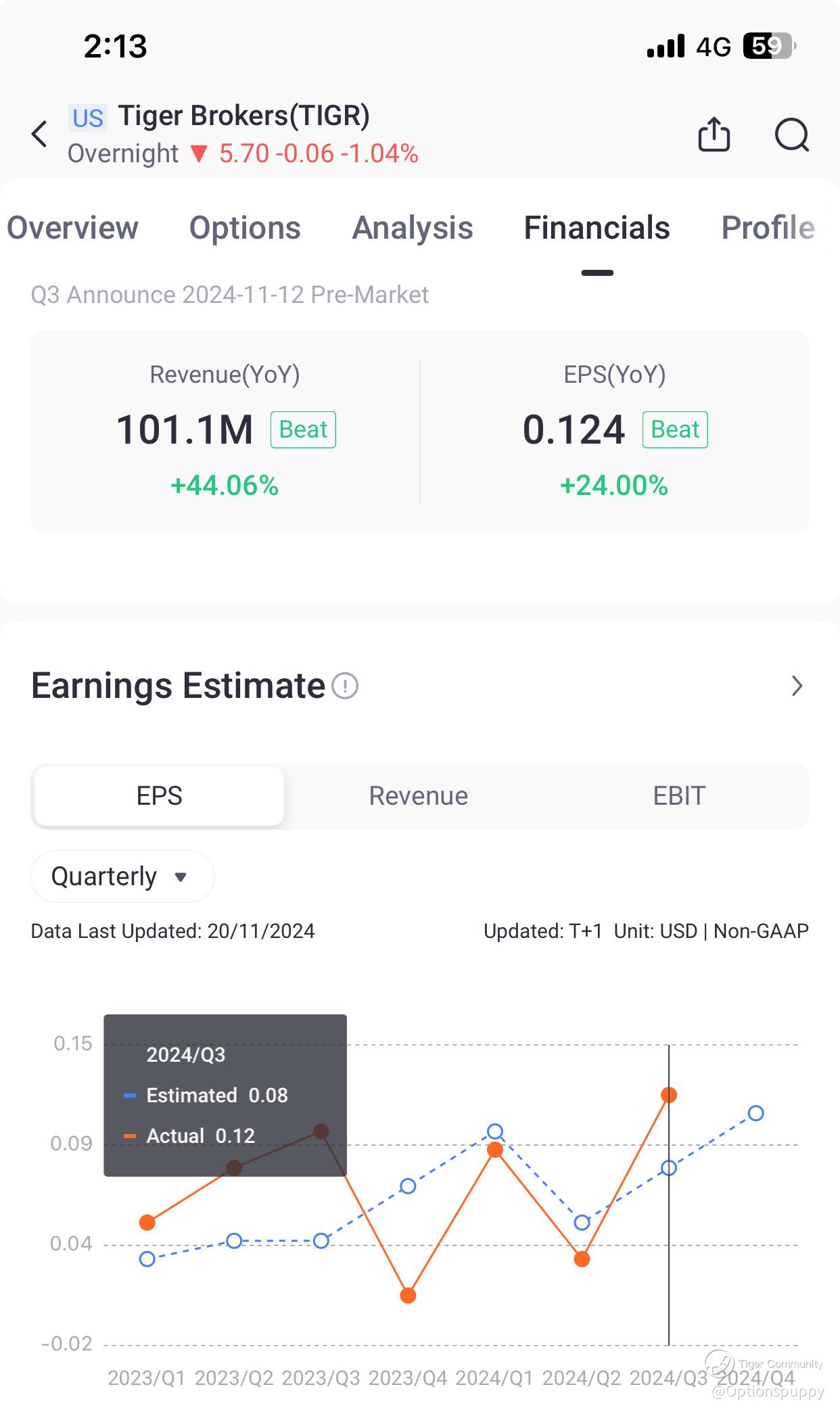Select the Financials tab
The width and height of the screenshot is (840, 1410).
597,228
